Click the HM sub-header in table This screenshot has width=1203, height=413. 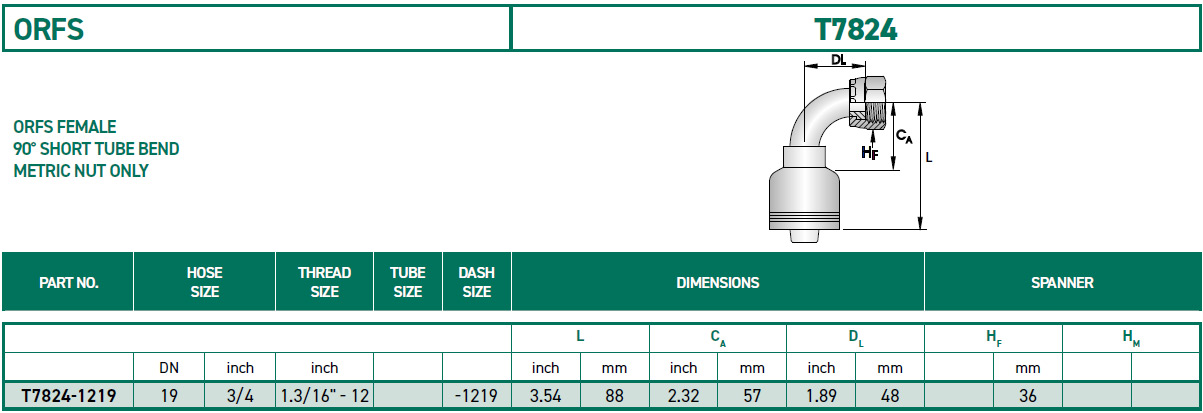(1131, 339)
